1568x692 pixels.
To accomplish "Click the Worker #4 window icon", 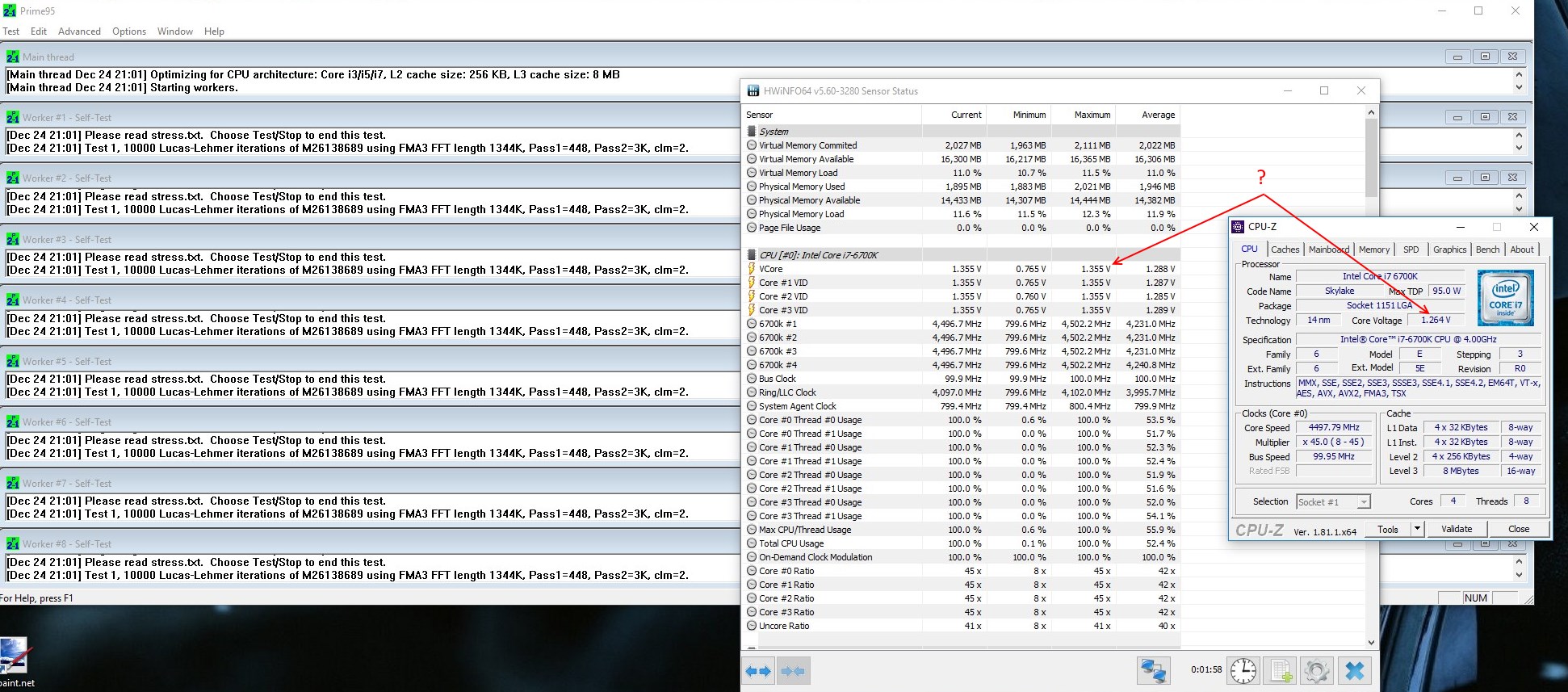I will (13, 300).
